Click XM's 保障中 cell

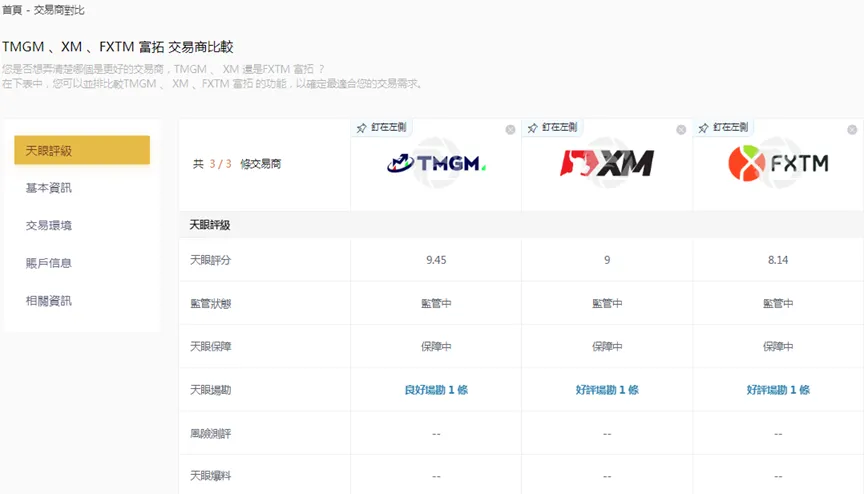tap(607, 346)
